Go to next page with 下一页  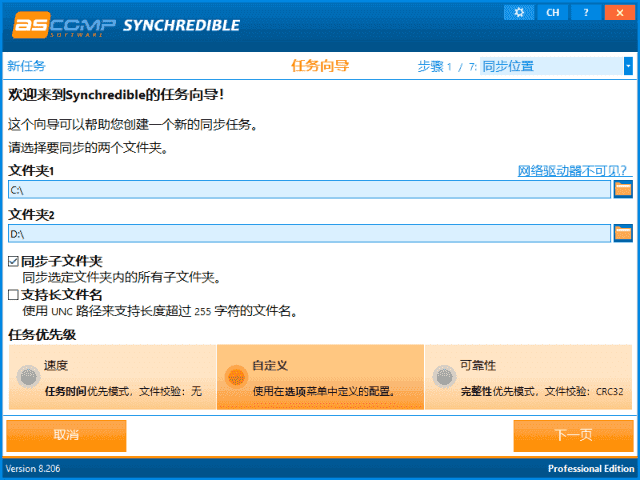[573, 435]
